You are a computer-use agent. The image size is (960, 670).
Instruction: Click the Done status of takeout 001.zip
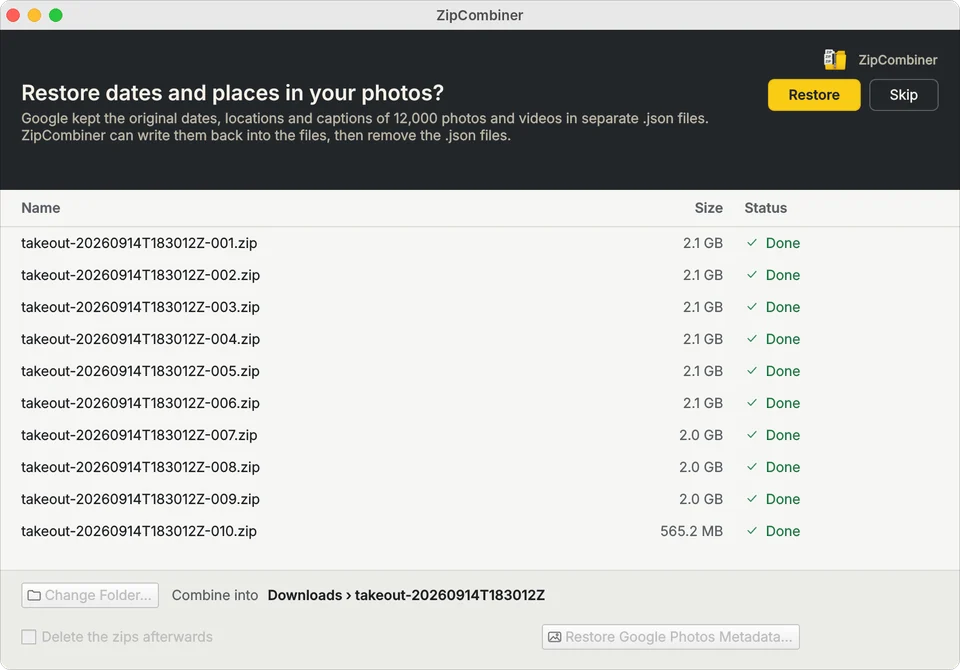[782, 243]
